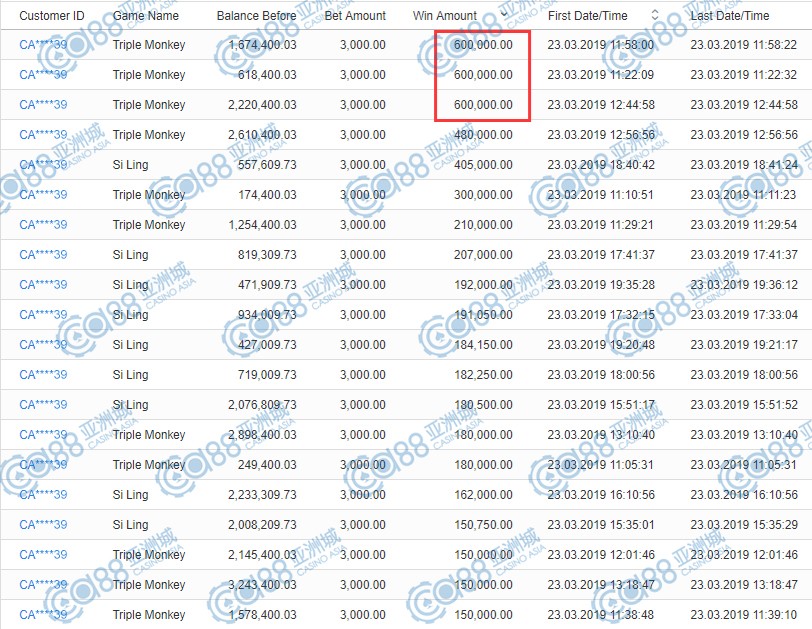Open customer link in 819,309.73 balance row
The width and height of the screenshot is (812, 629).
(x=43, y=255)
